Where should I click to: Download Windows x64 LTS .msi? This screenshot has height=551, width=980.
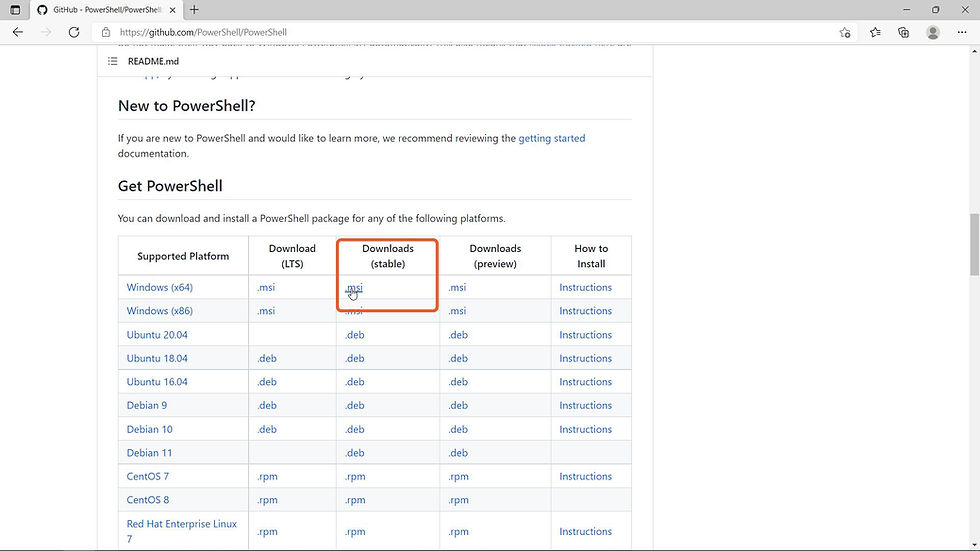pyautogui.click(x=266, y=287)
